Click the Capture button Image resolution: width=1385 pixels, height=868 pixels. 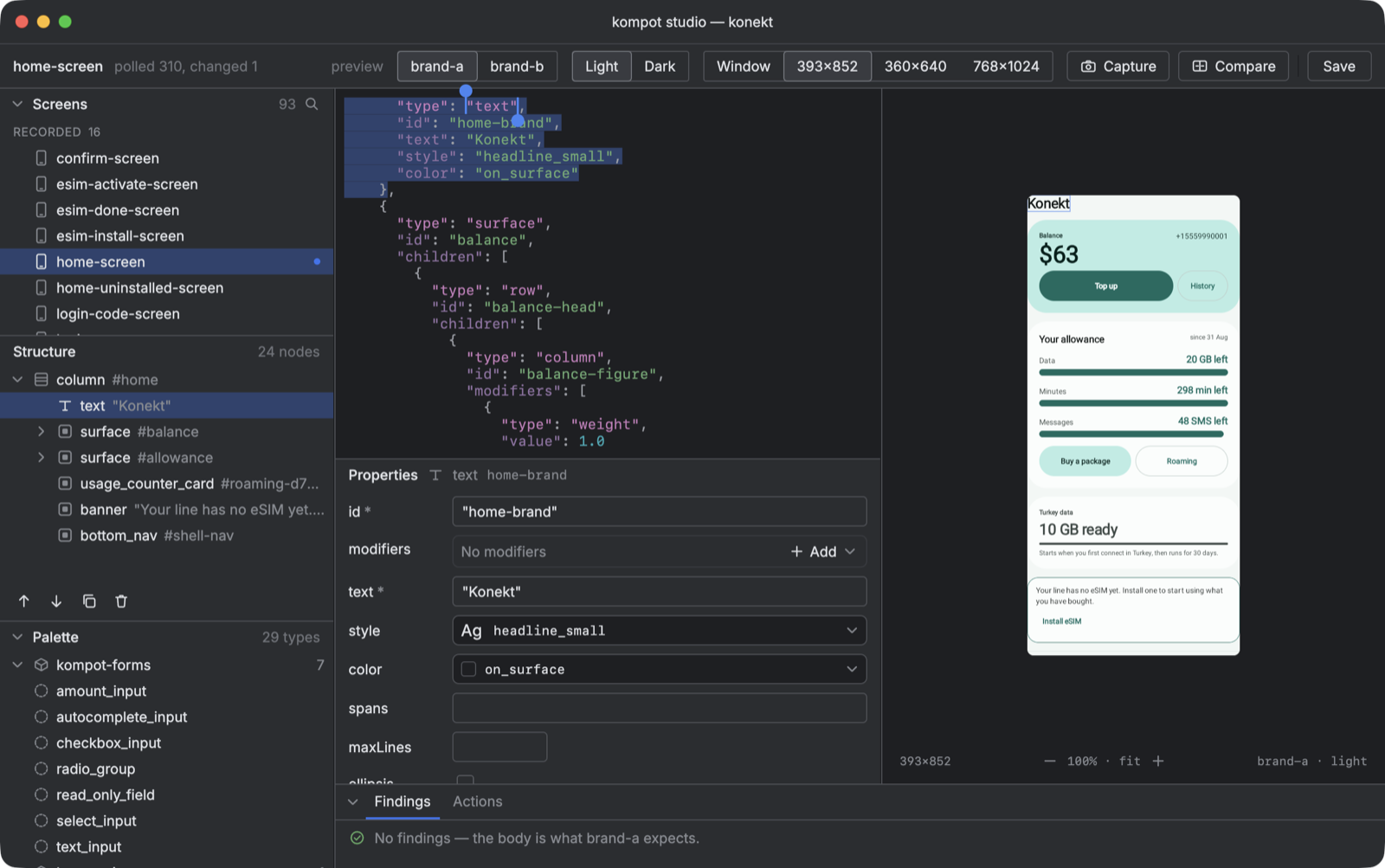1118,67
